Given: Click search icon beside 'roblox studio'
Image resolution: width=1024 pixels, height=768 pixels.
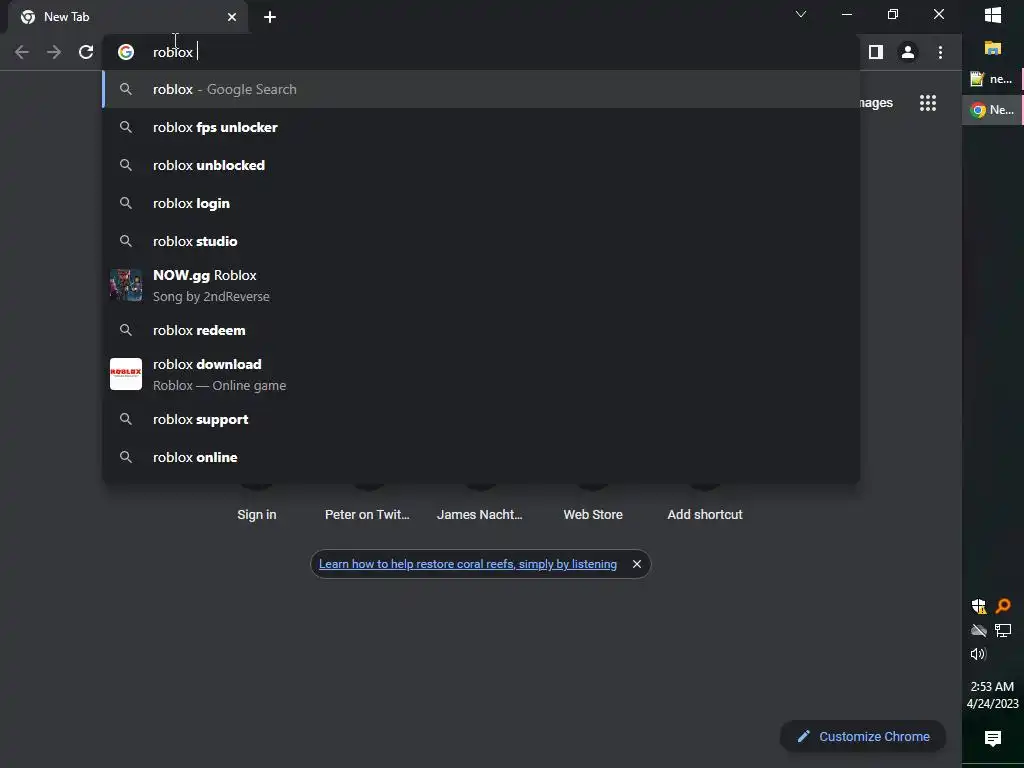Looking at the screenshot, I should pyautogui.click(x=126, y=241).
